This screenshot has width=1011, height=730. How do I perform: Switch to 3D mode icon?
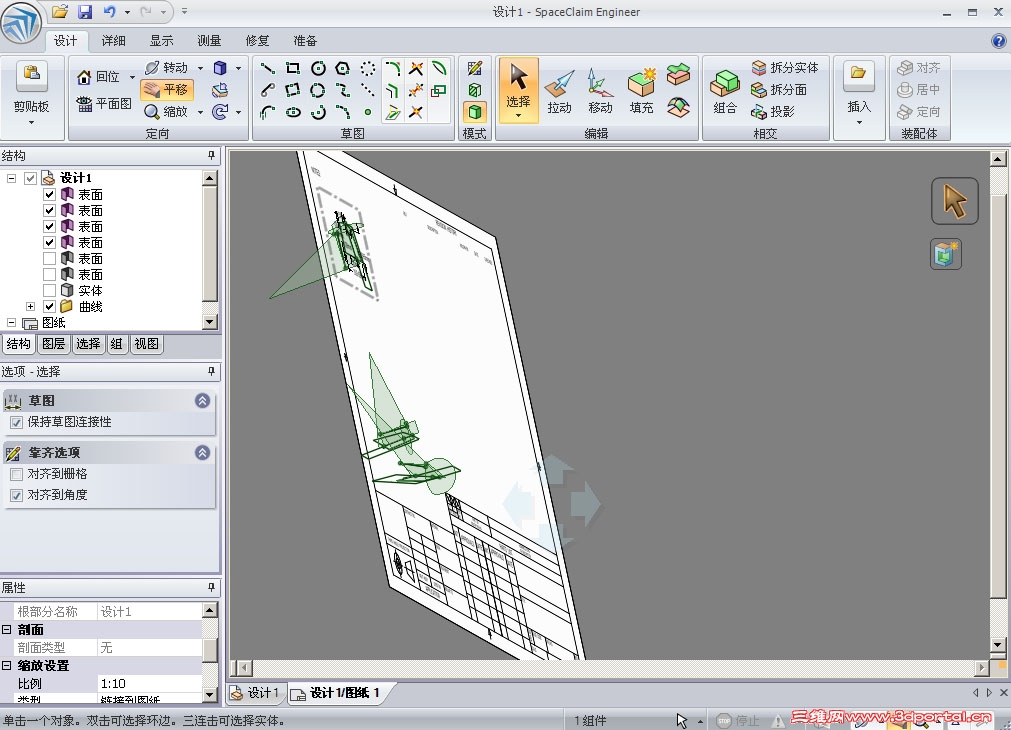click(x=475, y=112)
